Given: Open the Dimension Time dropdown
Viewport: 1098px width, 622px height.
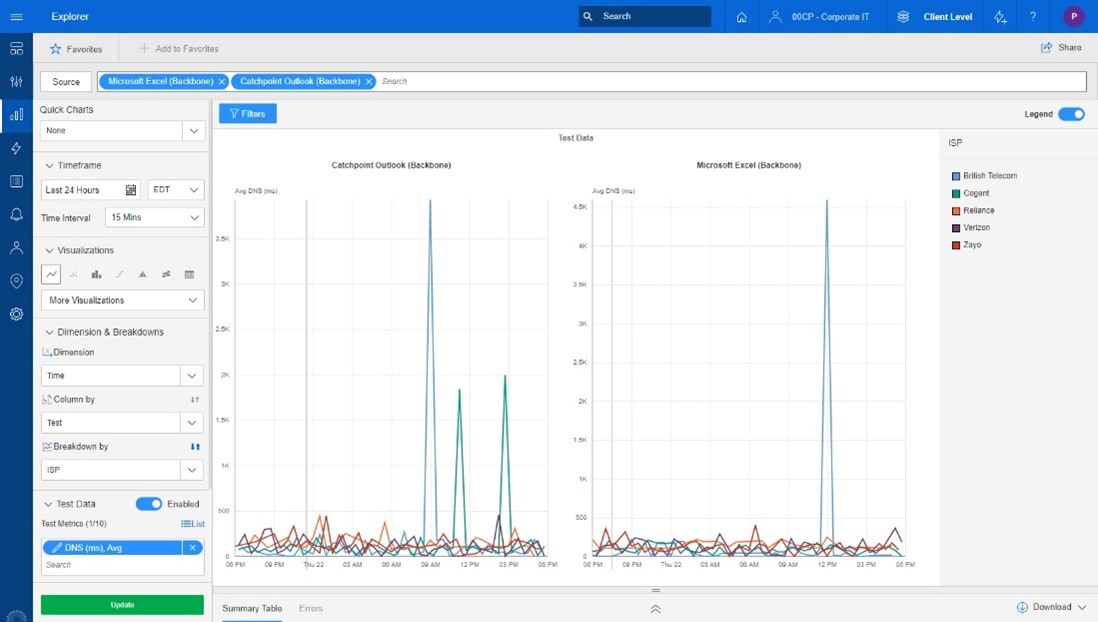Looking at the screenshot, I should [x=122, y=375].
